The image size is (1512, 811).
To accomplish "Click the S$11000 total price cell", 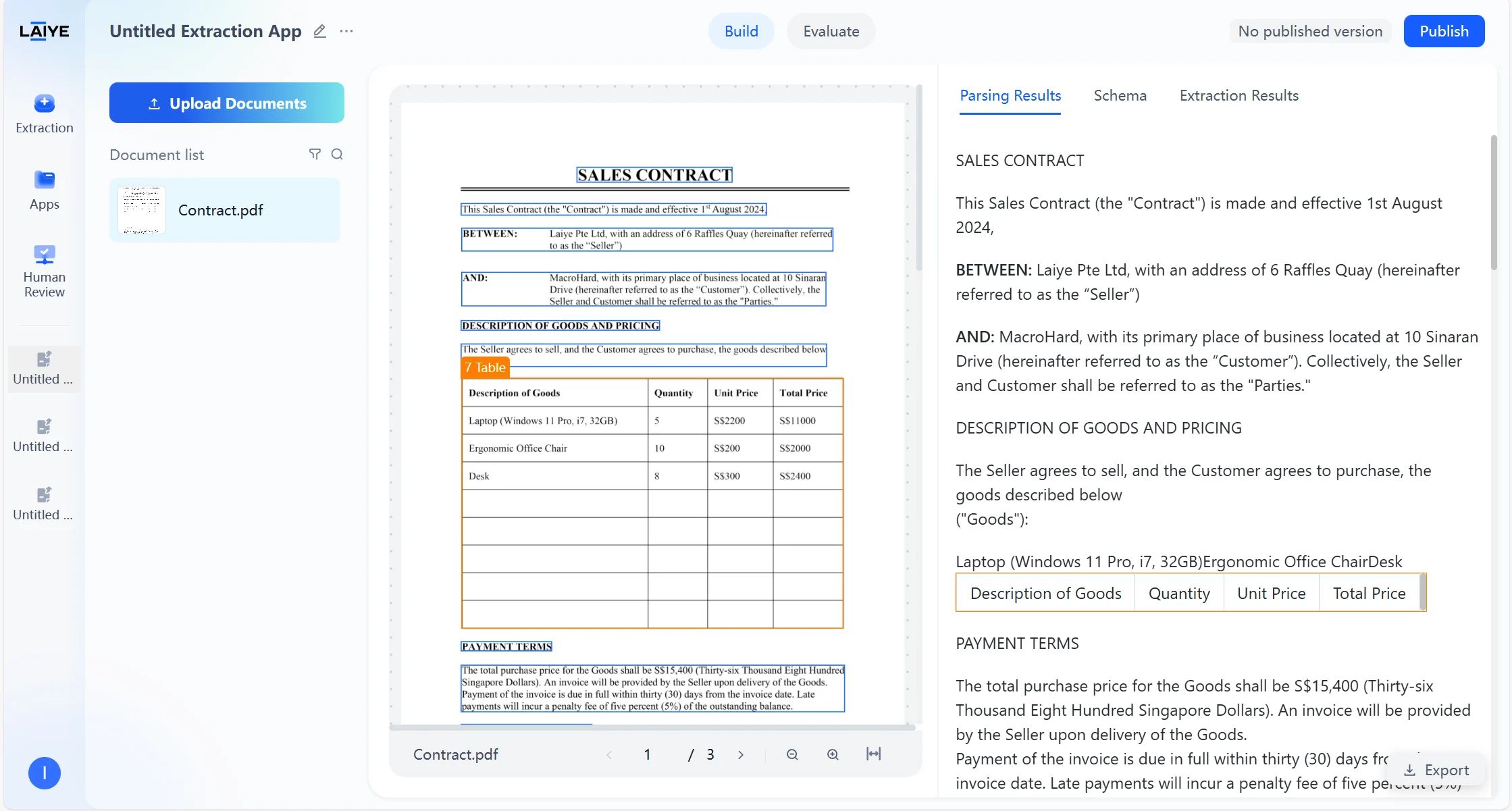I will pyautogui.click(x=808, y=421).
